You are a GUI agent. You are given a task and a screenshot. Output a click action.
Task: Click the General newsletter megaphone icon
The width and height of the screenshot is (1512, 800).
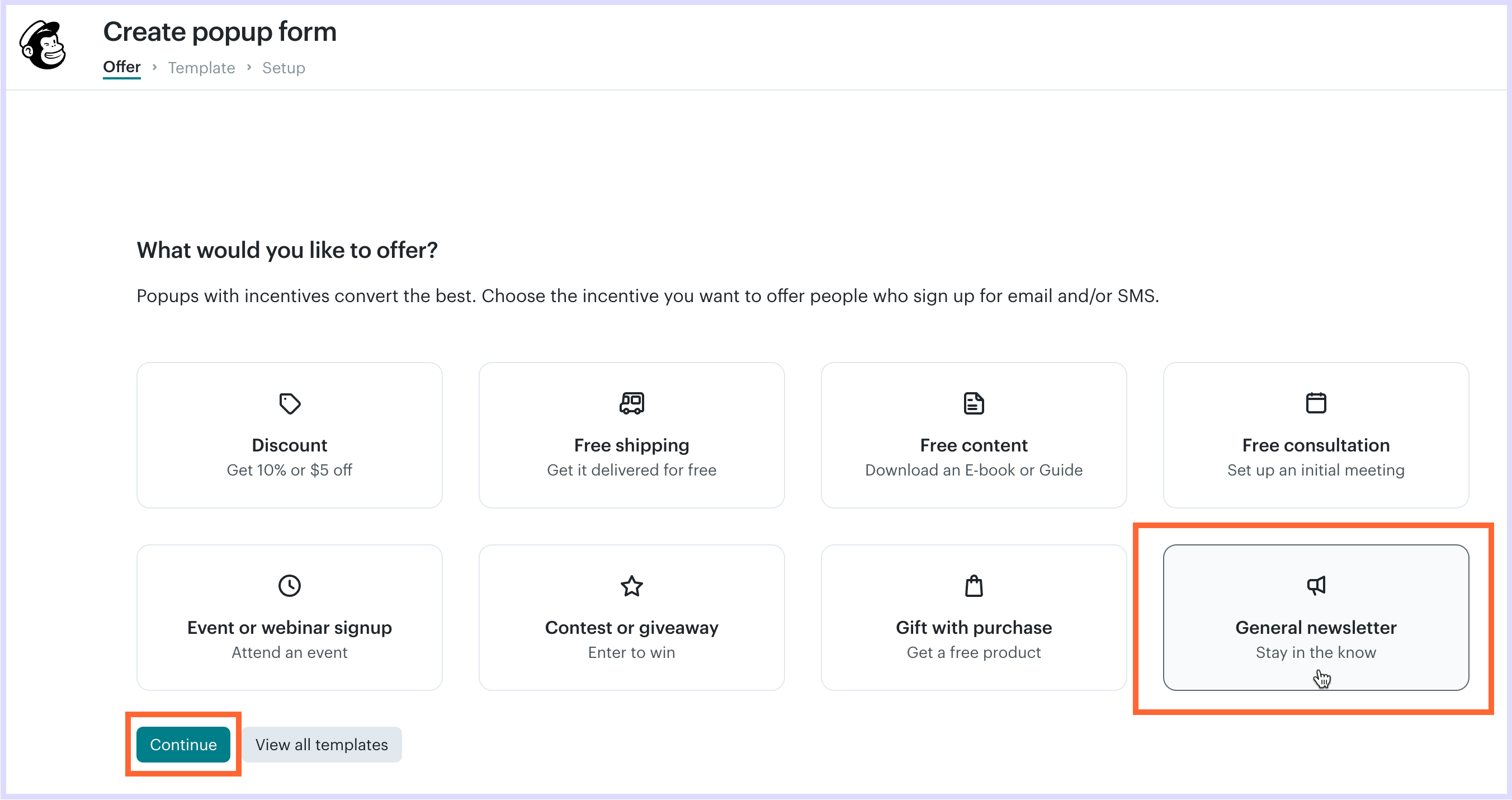click(1315, 586)
